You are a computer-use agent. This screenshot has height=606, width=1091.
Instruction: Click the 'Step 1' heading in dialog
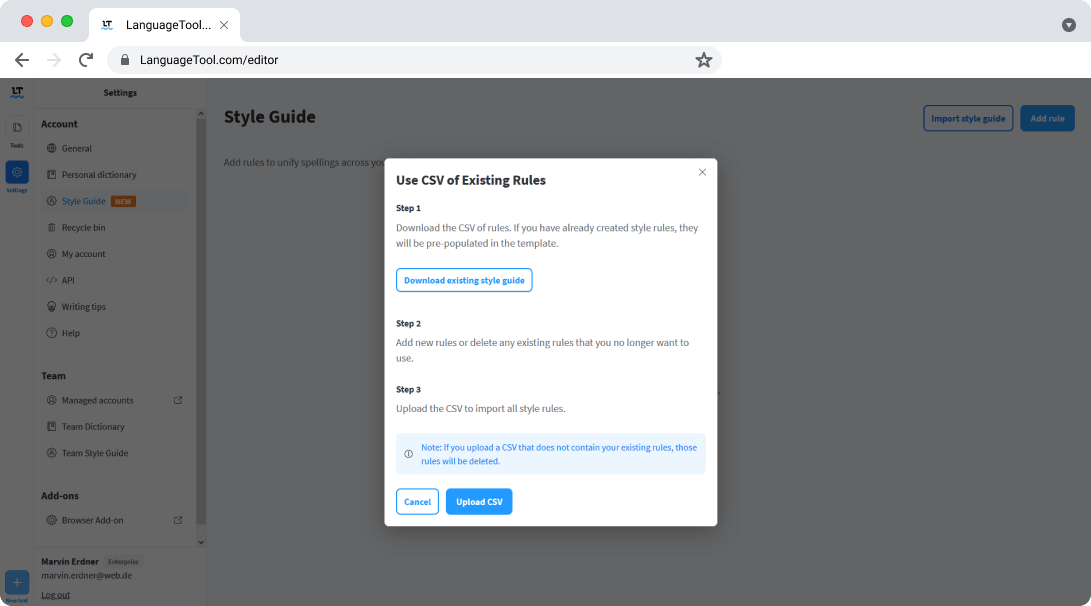click(408, 208)
